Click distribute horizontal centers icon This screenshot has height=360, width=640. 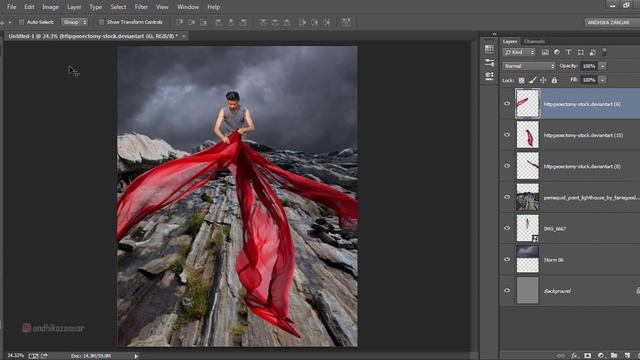tap(315, 22)
